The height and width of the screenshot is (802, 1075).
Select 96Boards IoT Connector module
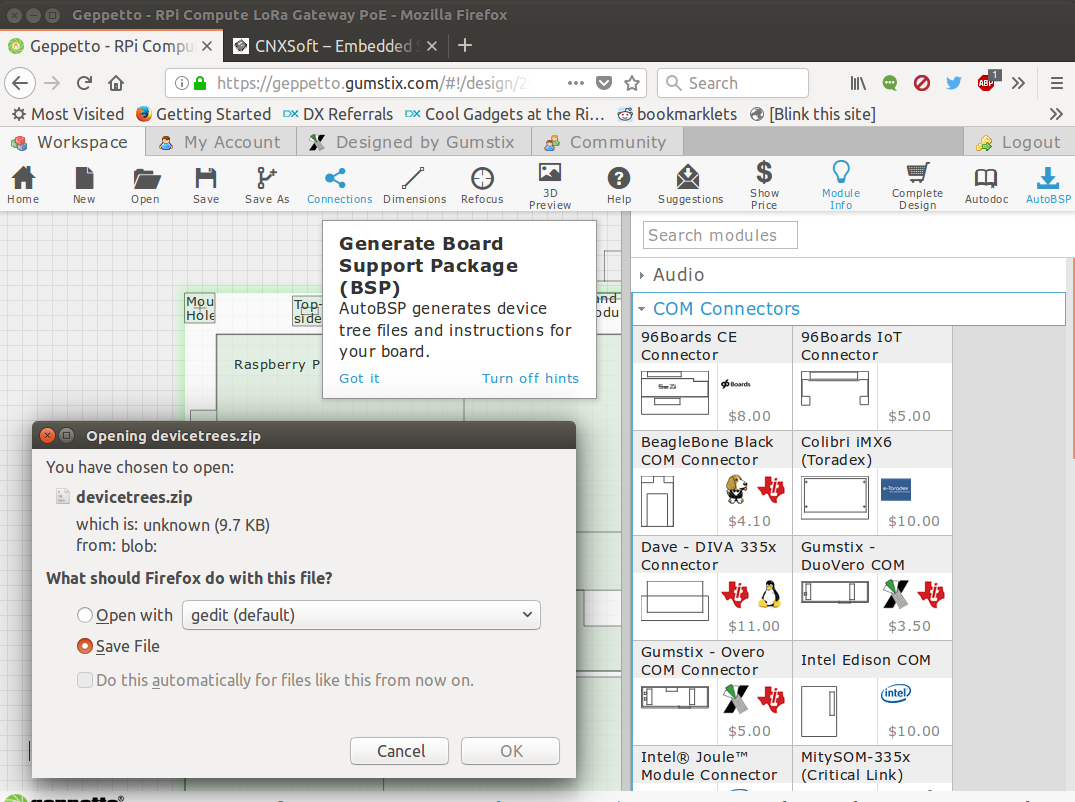pos(872,378)
